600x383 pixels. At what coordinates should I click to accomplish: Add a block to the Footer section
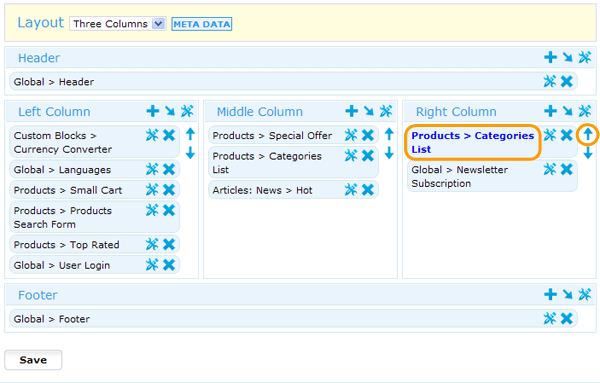tap(550, 294)
